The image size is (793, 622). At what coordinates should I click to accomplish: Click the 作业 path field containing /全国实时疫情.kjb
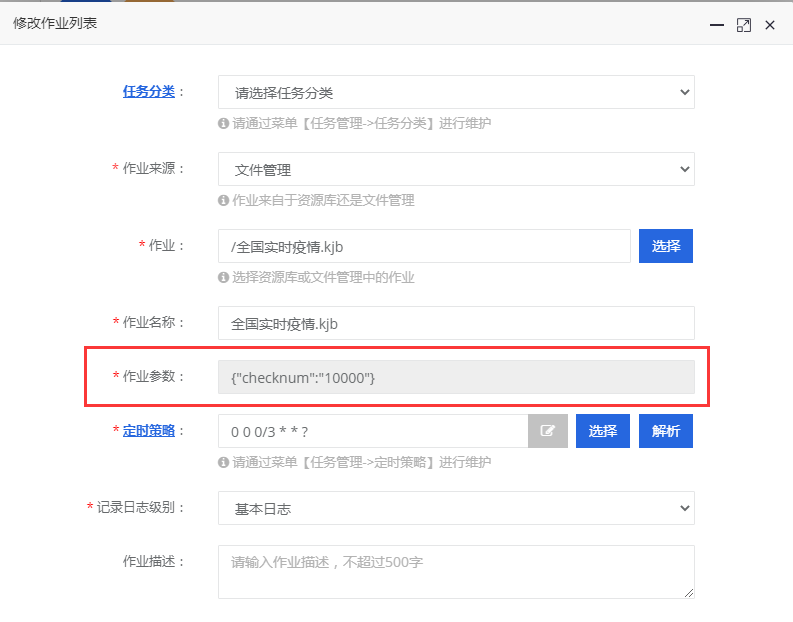point(424,246)
